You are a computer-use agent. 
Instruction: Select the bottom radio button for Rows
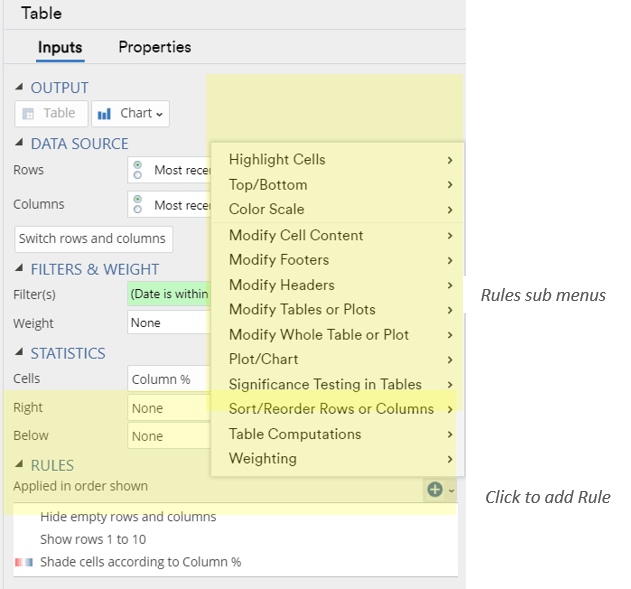pyautogui.click(x=137, y=175)
